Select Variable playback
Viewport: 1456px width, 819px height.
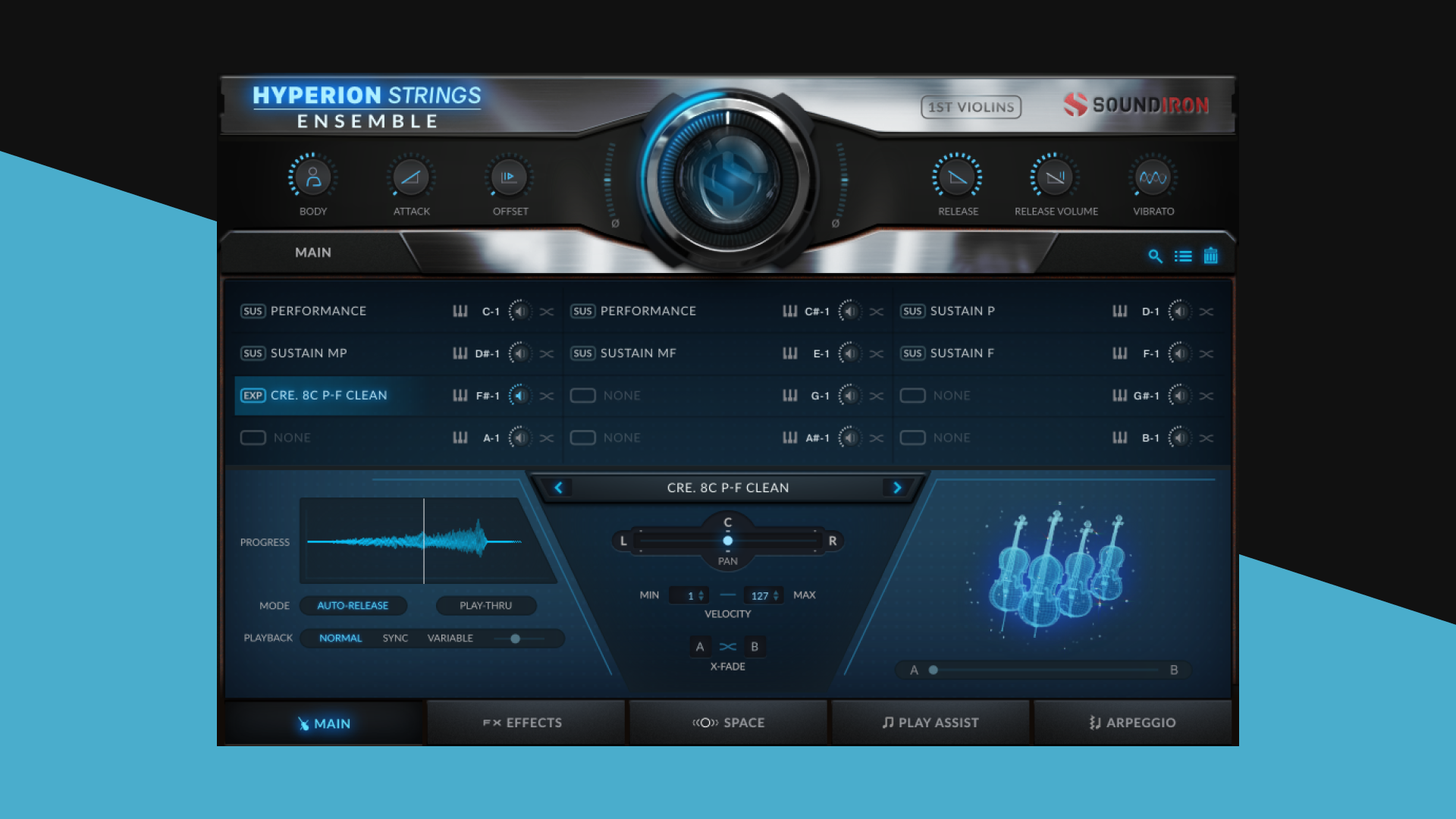450,638
